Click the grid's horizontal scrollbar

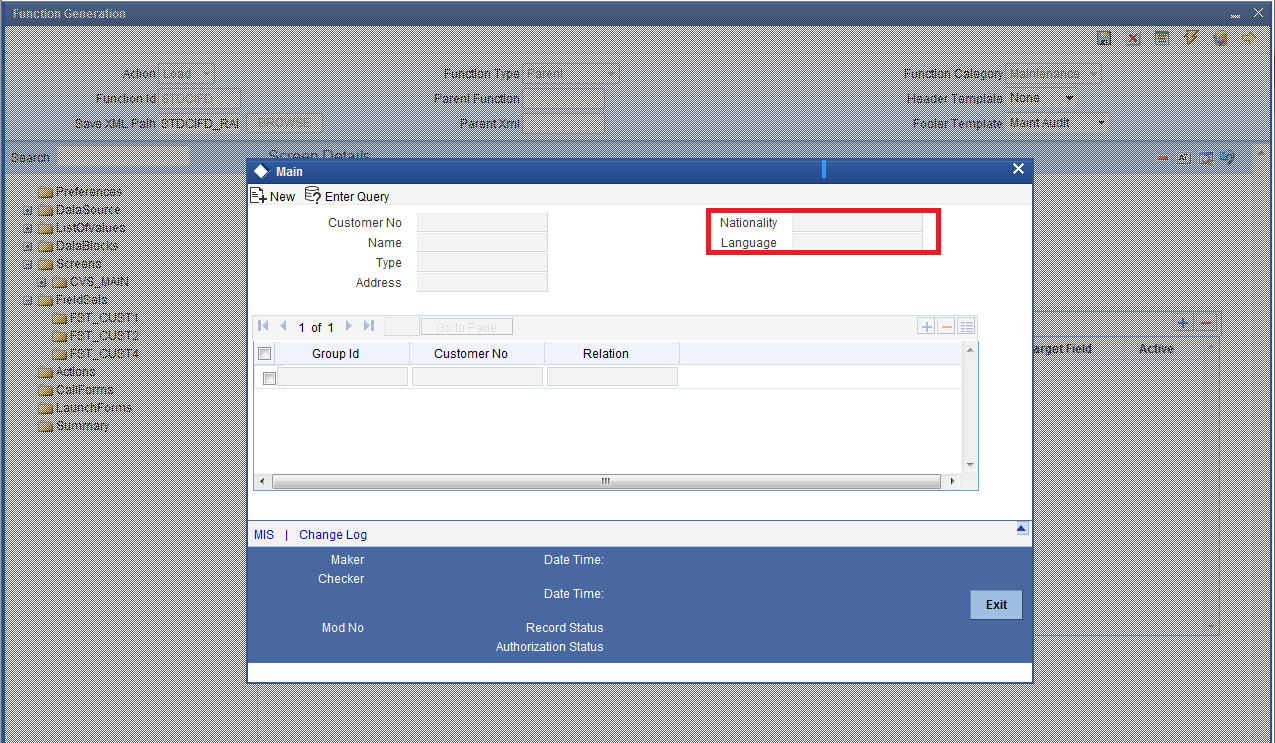tap(605, 481)
